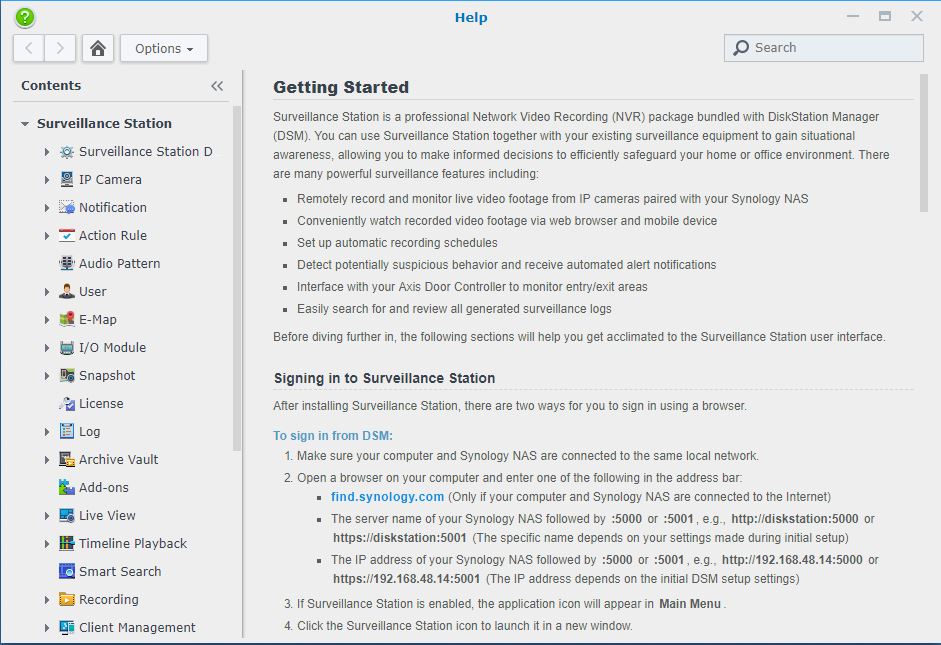The height and width of the screenshot is (645, 941).
Task: Expand the Timeline Playback topic
Action: (47, 544)
